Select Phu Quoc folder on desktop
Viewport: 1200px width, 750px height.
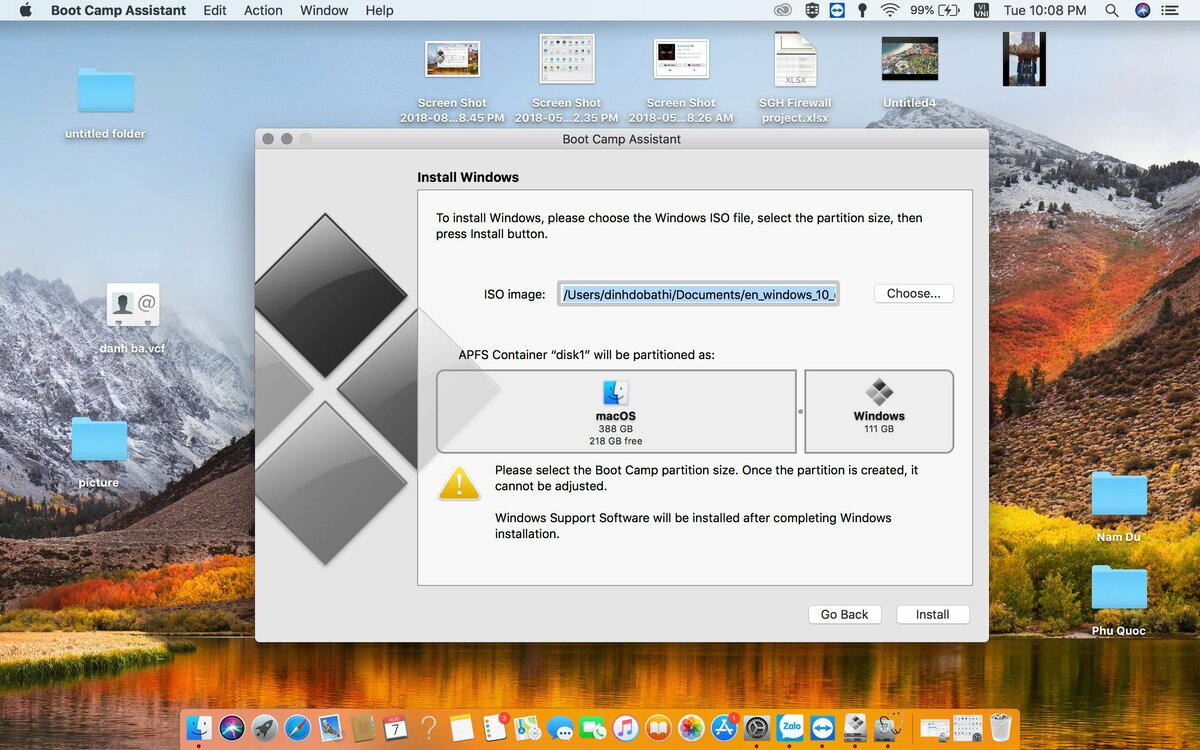click(x=1119, y=599)
